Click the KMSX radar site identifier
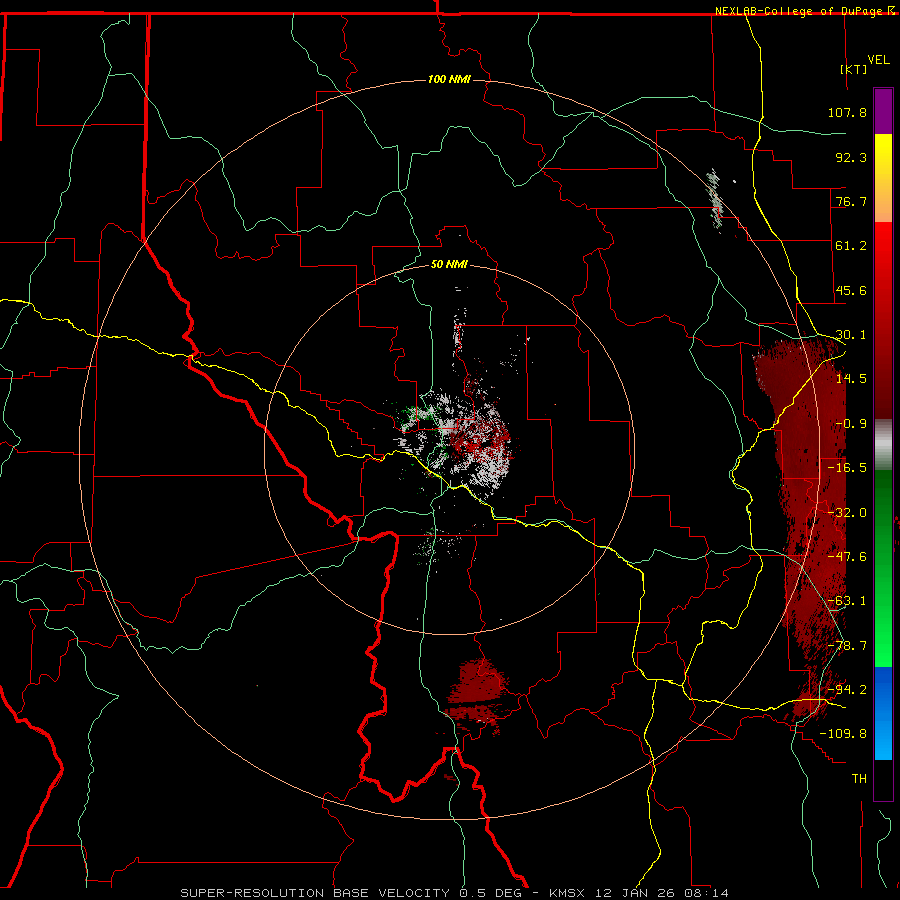 (569, 893)
